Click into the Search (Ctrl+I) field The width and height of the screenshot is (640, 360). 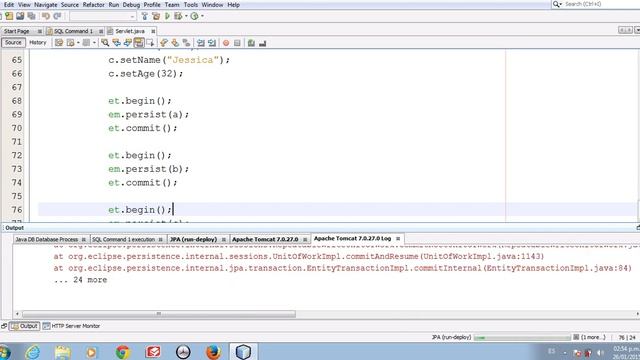596,4
